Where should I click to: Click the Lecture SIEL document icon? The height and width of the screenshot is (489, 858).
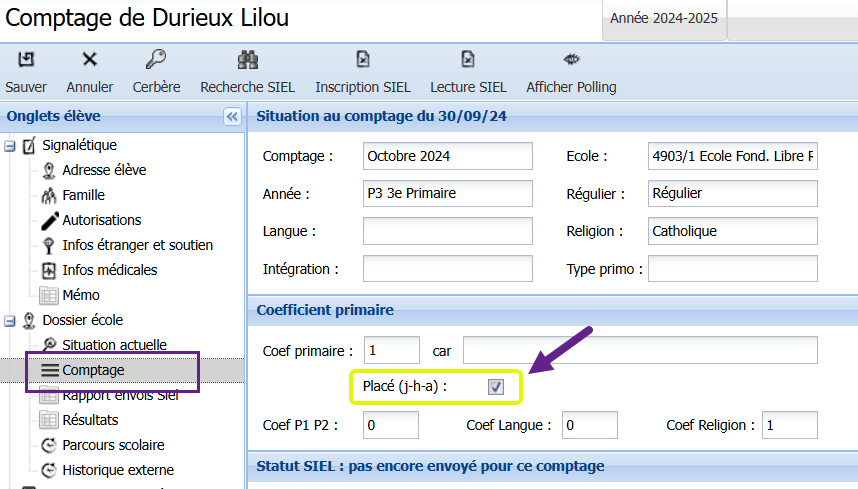[x=468, y=60]
